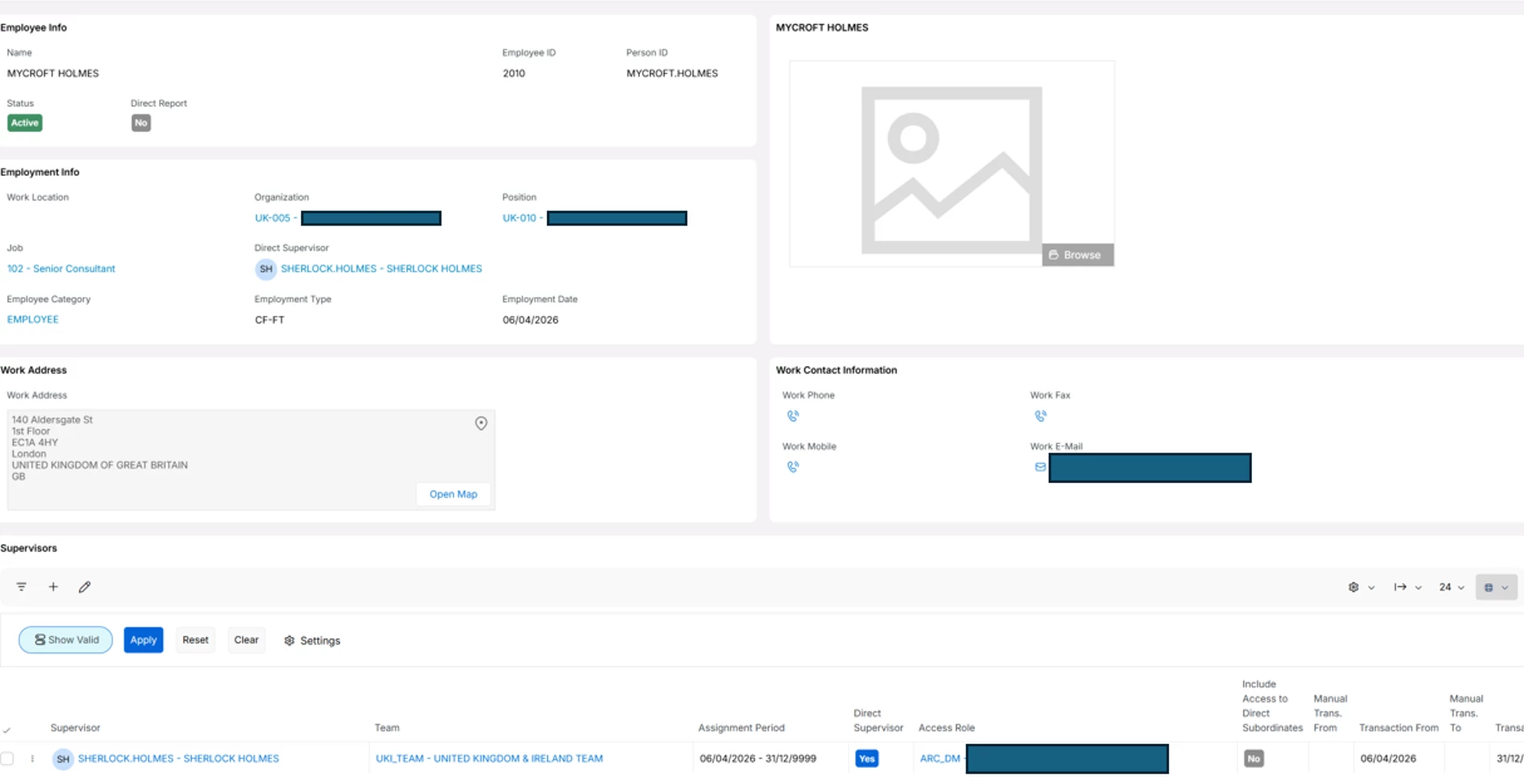
Task: Click the Reset button
Action: [x=195, y=640]
